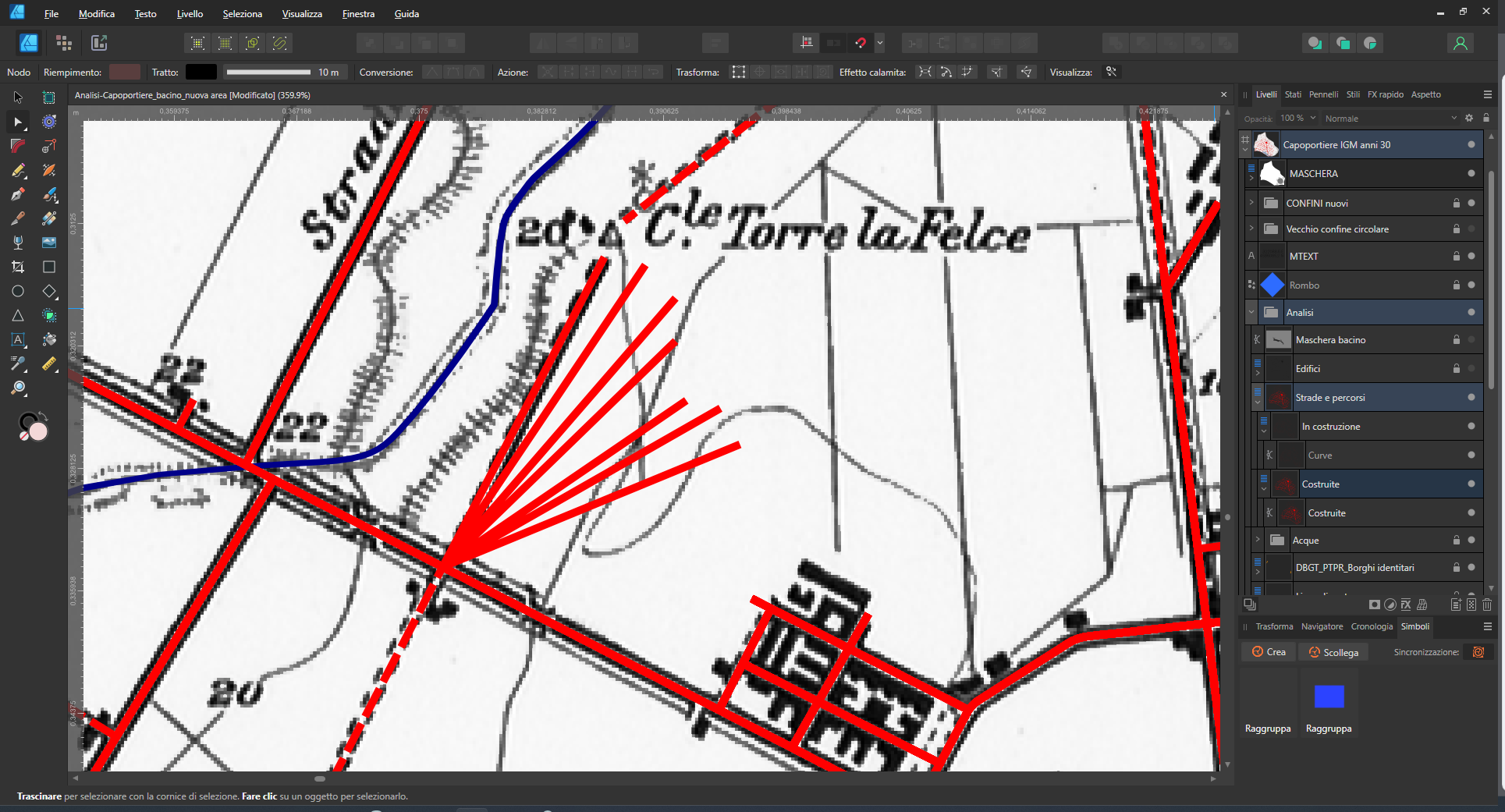The image size is (1505, 812).
Task: Toggle snapping magnet icon
Action: coord(861,43)
